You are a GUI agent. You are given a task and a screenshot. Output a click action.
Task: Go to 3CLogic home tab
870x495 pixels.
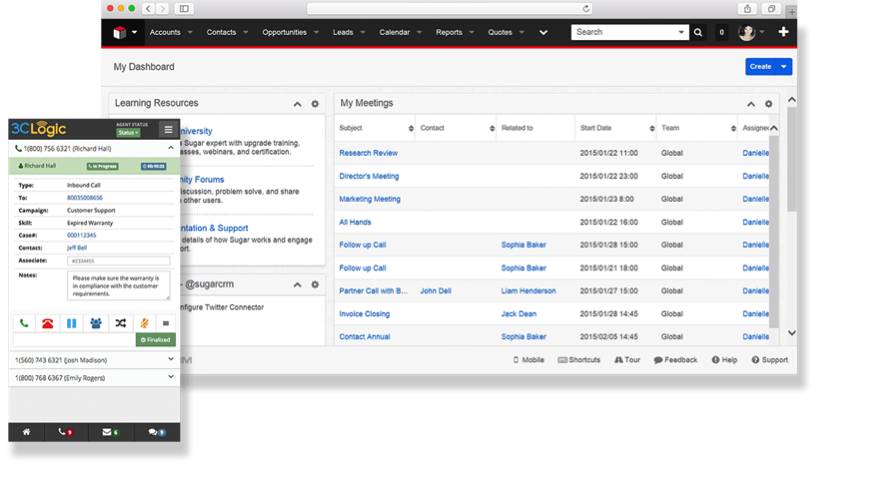(26, 432)
